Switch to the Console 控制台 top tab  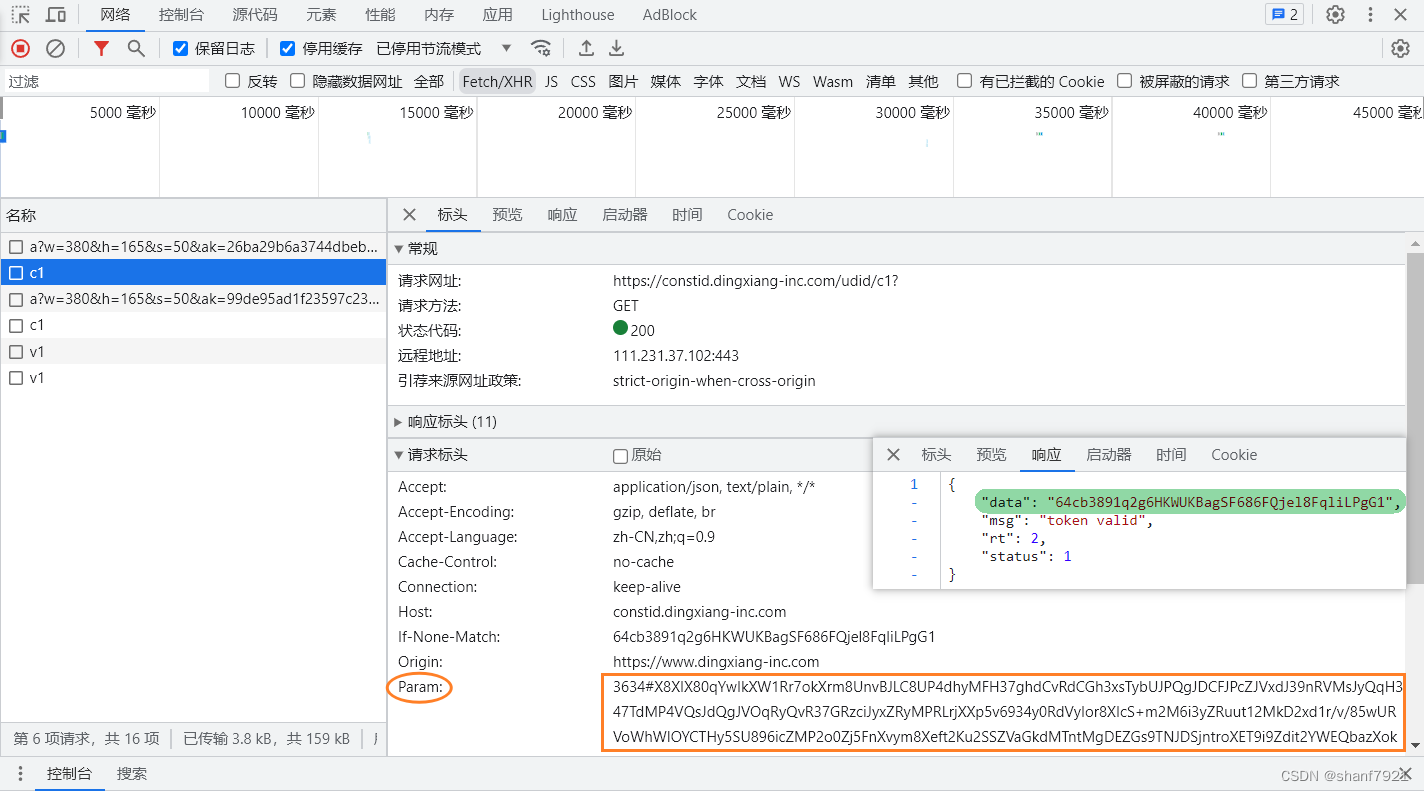pos(181,15)
